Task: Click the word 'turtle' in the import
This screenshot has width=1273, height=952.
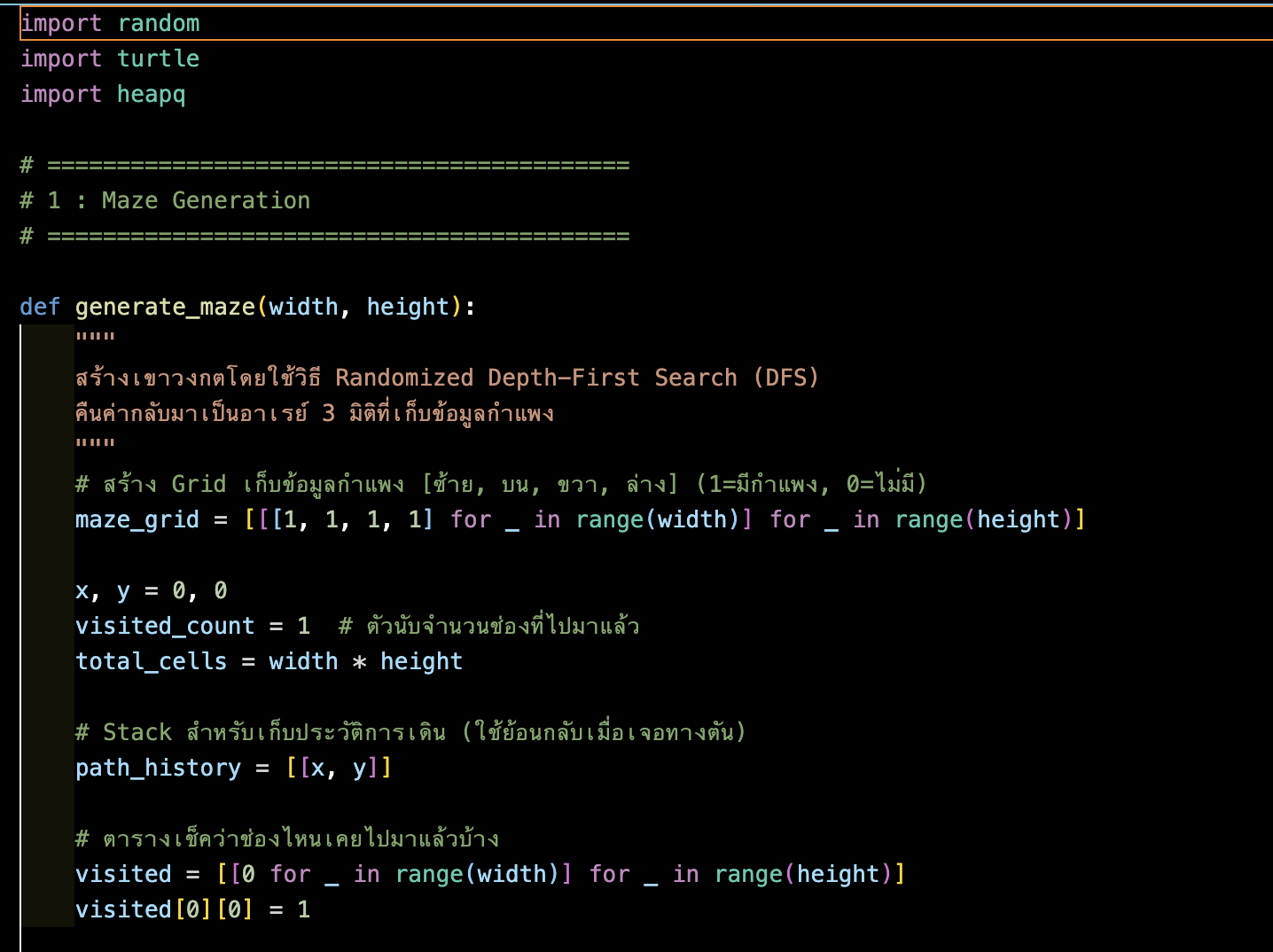Action: 158,59
